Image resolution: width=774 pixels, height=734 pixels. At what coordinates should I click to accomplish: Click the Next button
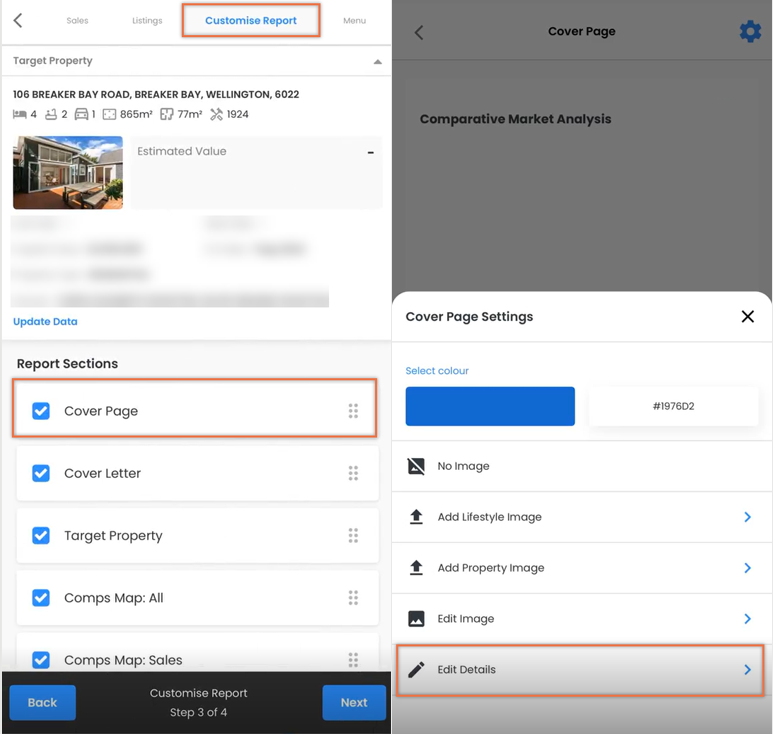tap(354, 702)
